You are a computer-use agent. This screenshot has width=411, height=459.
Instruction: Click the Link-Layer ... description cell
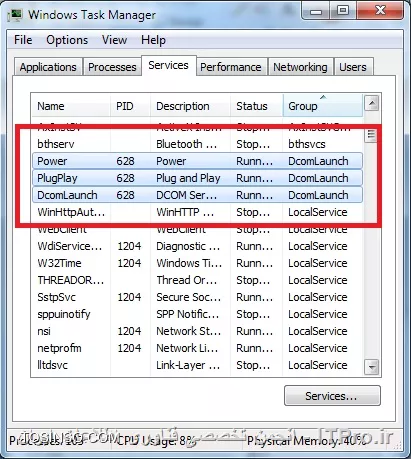188,365
